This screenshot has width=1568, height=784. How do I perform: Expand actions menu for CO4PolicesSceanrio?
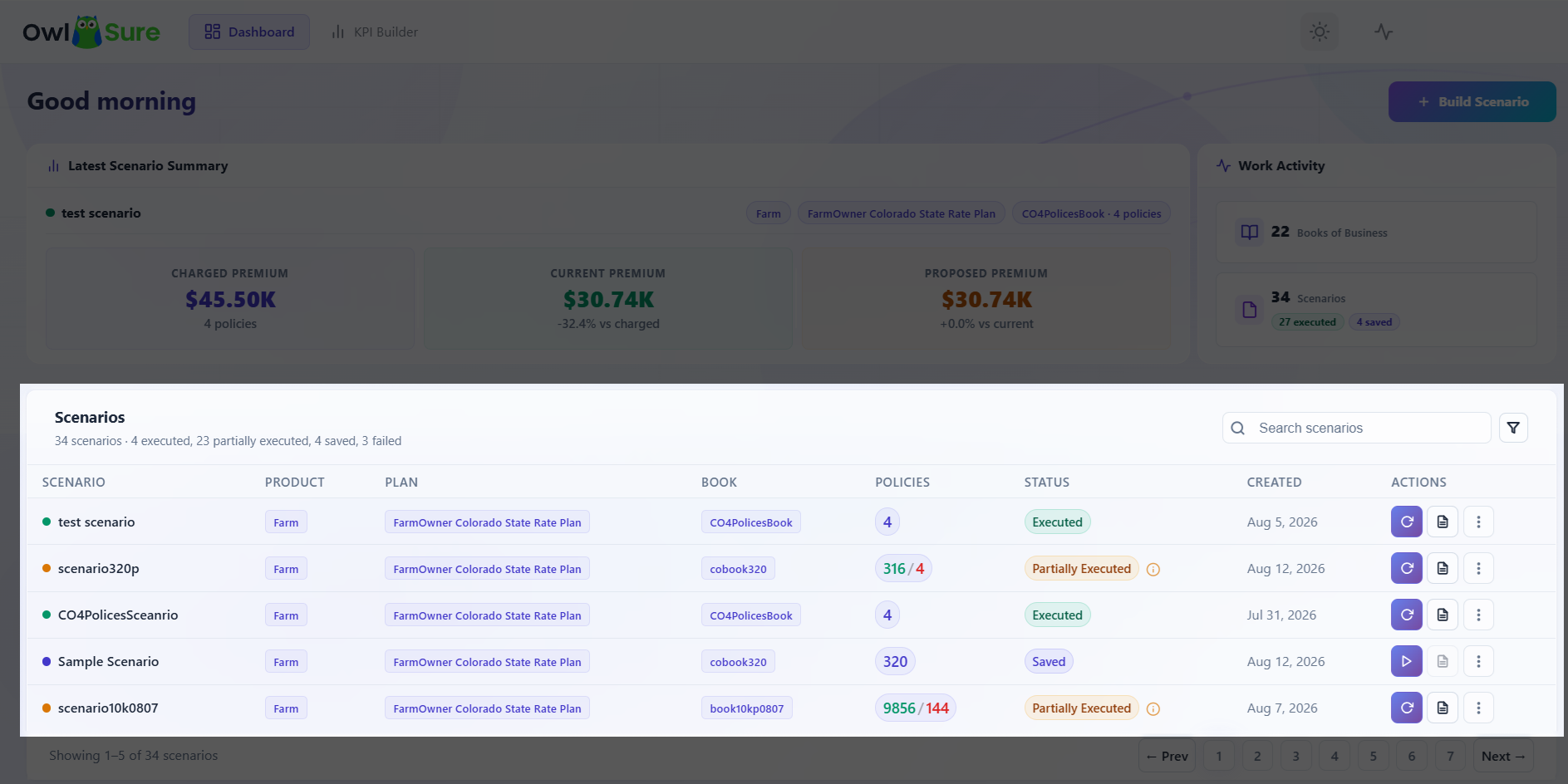[1478, 615]
